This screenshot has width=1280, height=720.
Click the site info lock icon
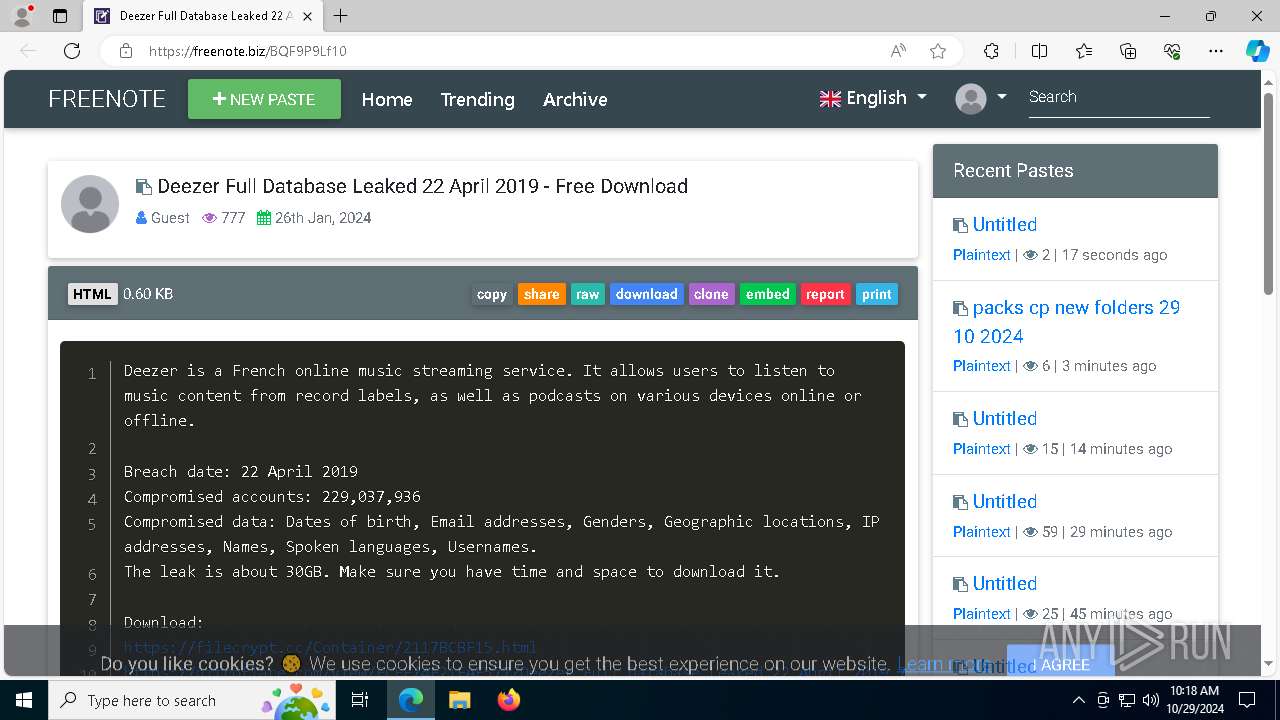point(126,51)
